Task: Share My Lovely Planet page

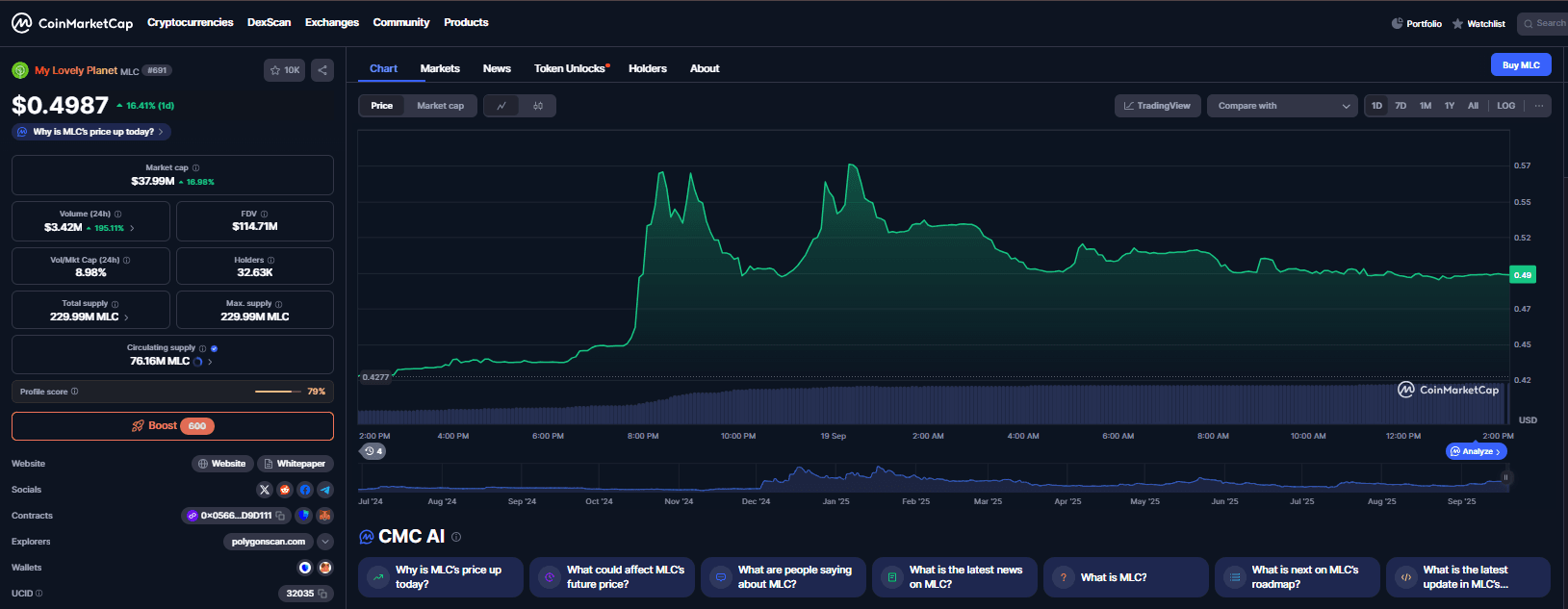Action: click(322, 70)
